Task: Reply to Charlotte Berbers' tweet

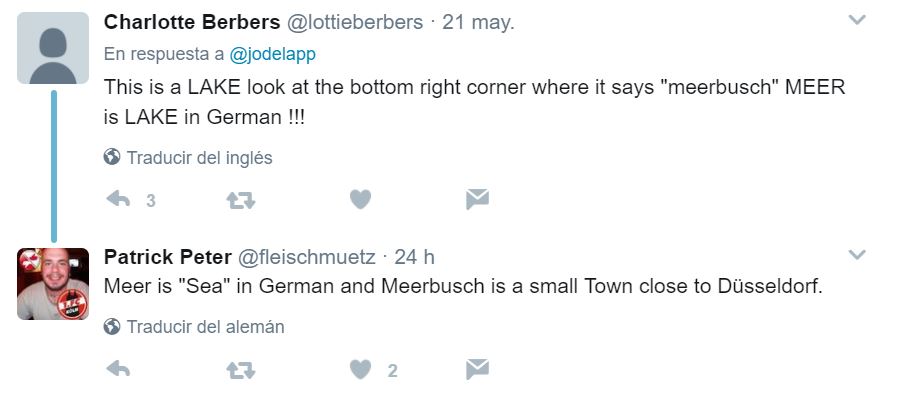Action: [118, 200]
